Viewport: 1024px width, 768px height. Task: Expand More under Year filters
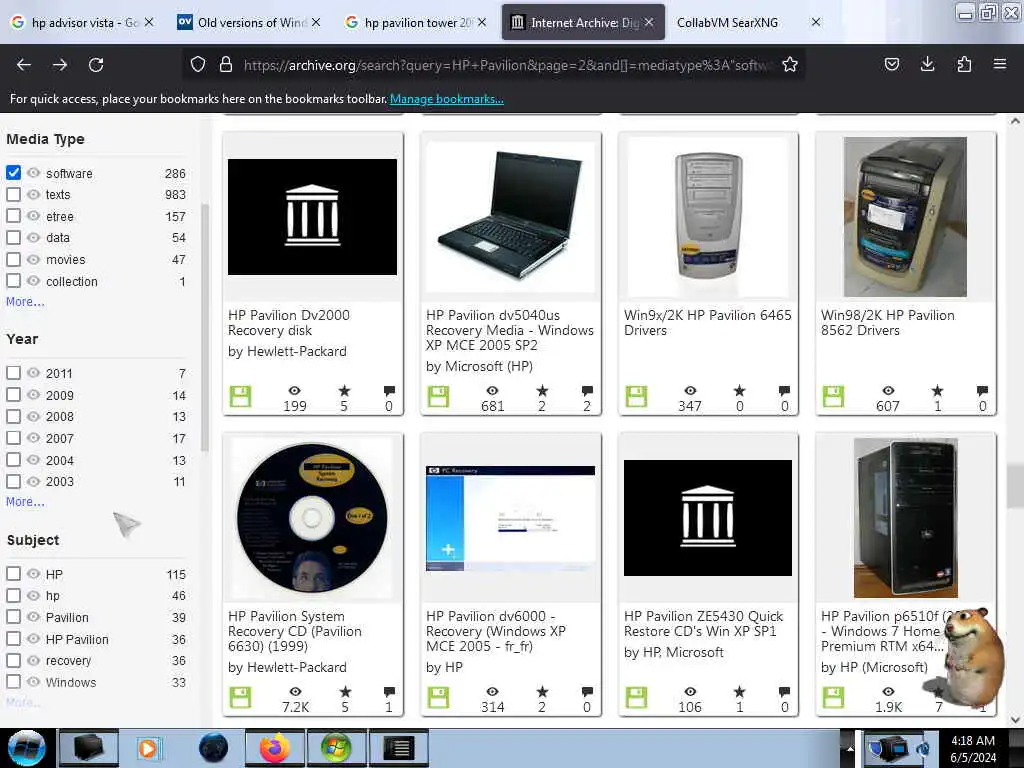tap(25, 502)
